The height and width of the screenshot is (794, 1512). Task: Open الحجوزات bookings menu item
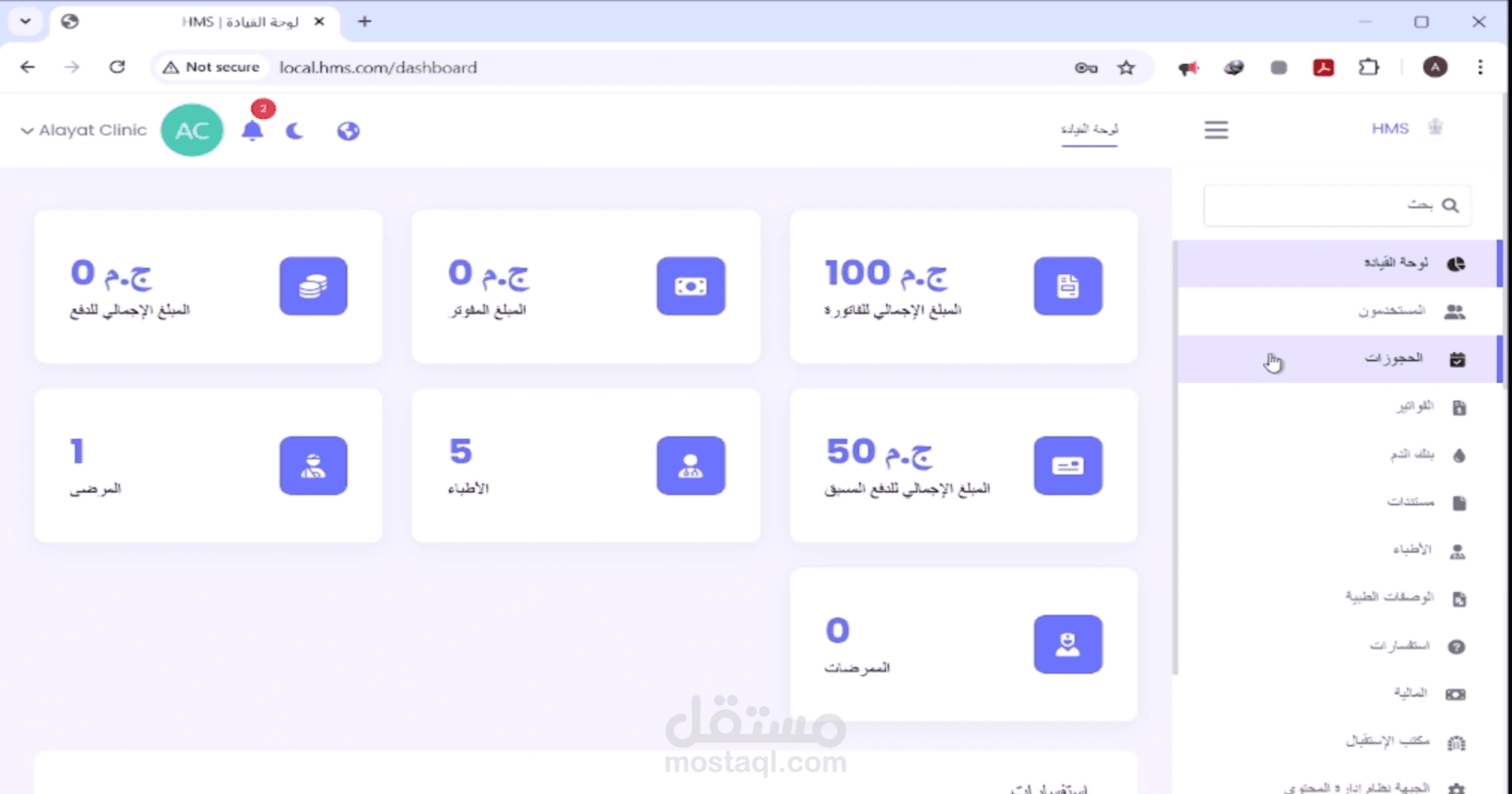coord(1340,359)
